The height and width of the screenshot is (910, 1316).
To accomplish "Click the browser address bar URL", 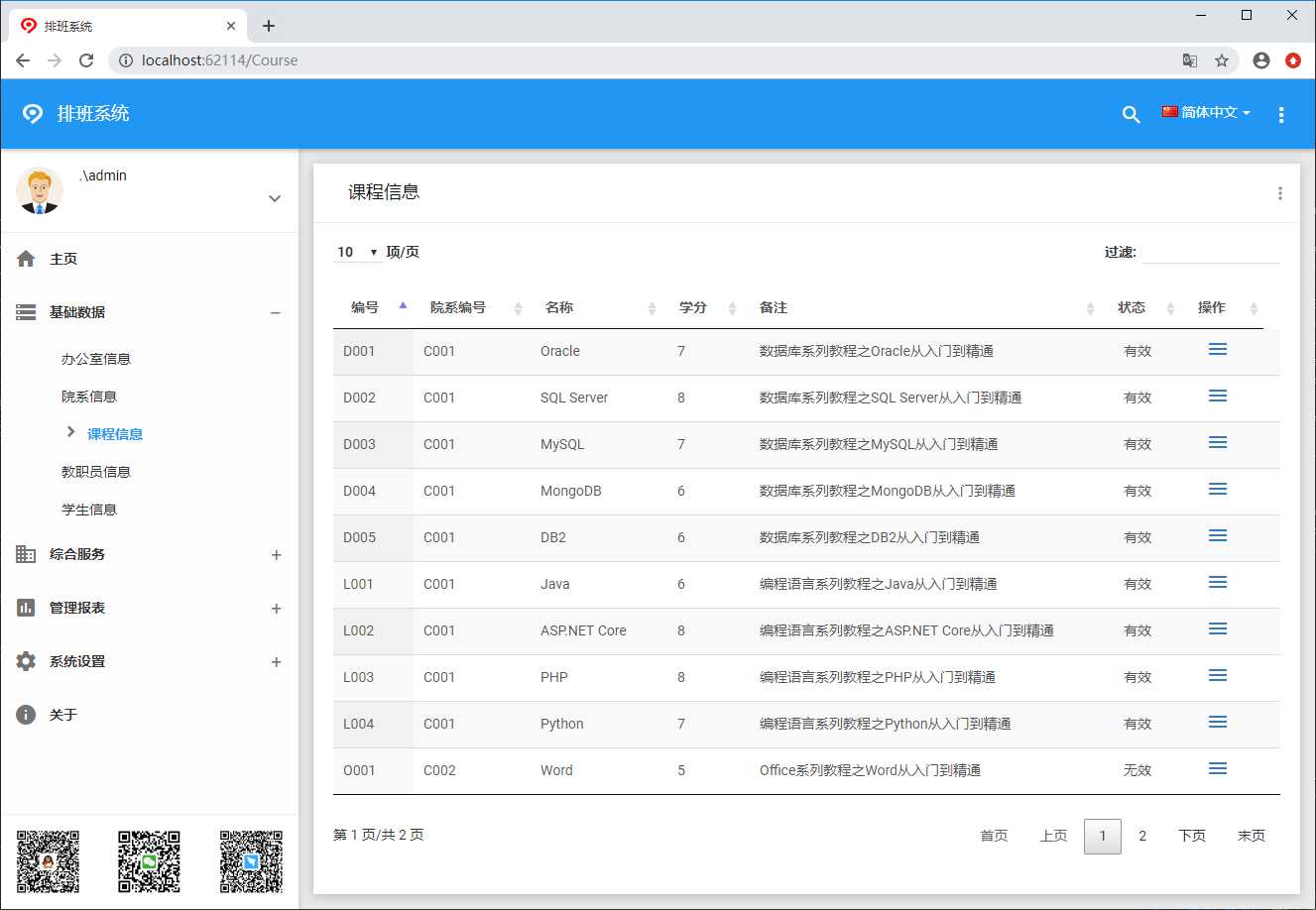I will click(219, 60).
